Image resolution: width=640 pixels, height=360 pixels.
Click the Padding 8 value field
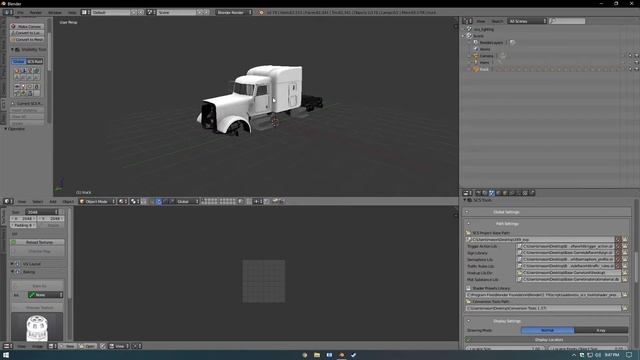[24, 225]
